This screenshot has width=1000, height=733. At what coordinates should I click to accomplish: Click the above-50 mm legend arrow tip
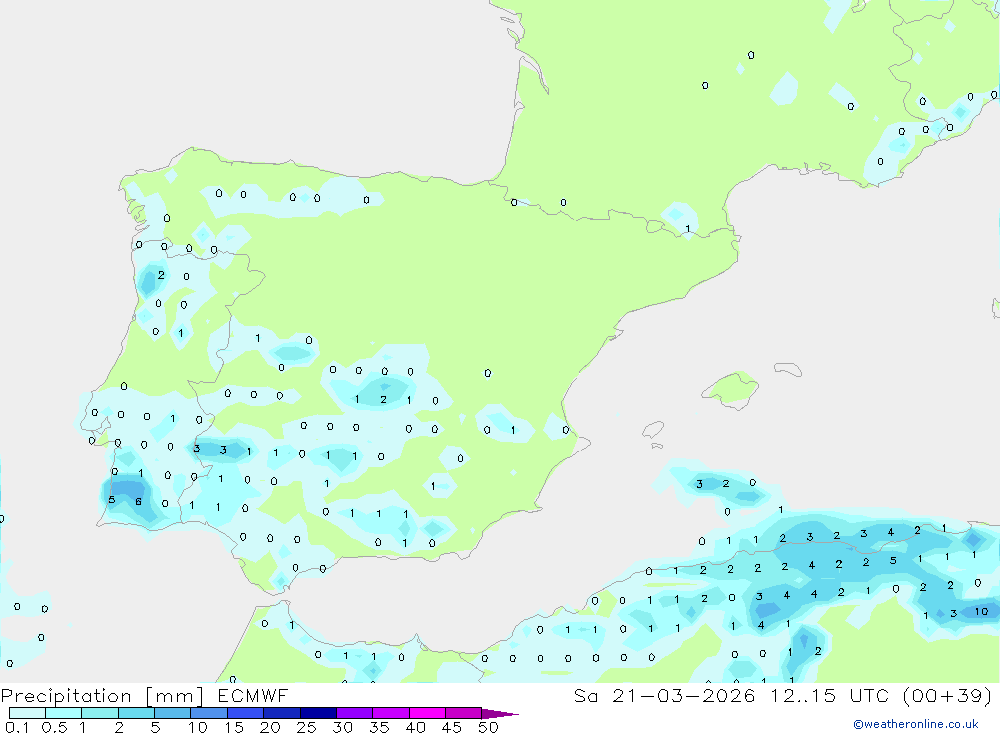click(499, 714)
